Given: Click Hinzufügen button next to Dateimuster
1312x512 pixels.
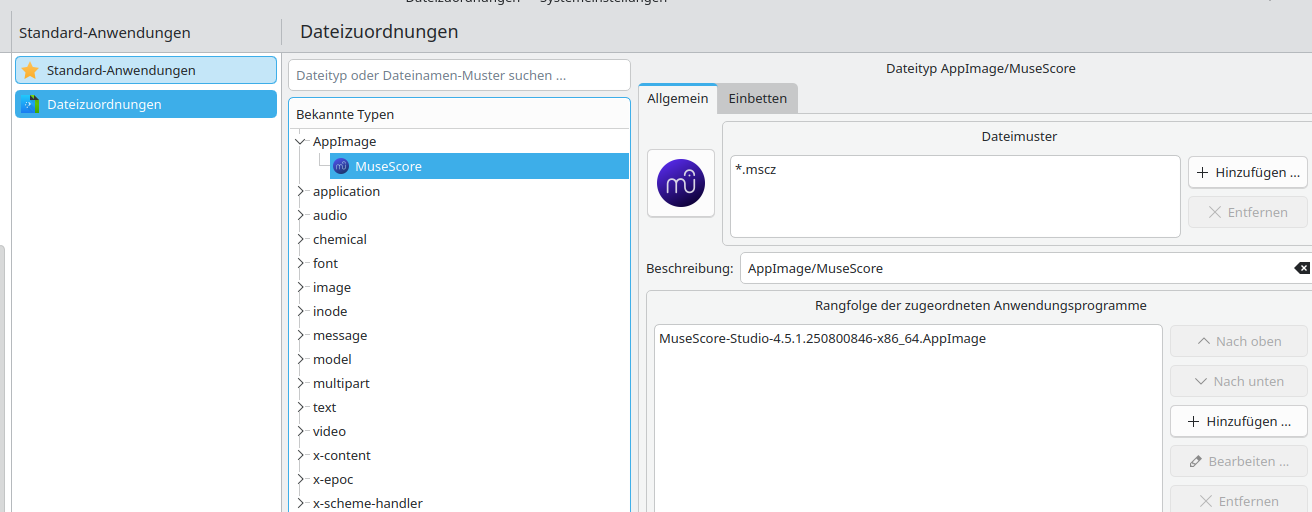Looking at the screenshot, I should [1247, 172].
